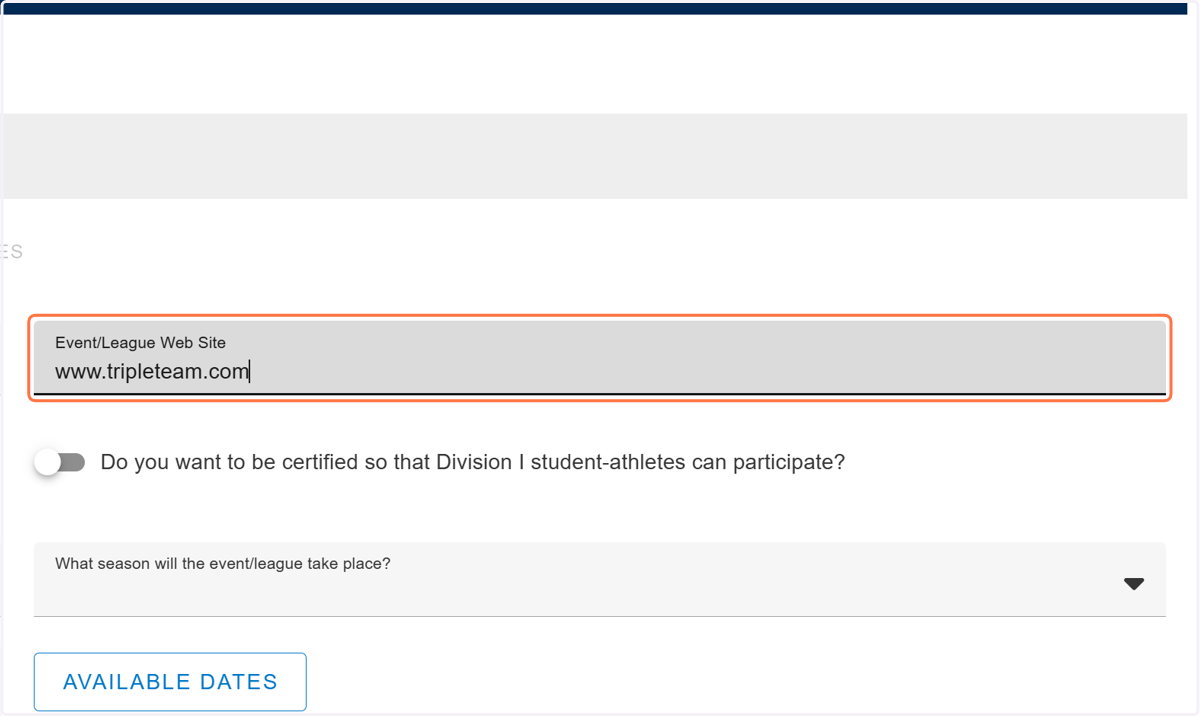Click the empty end of website field

[x=700, y=372]
